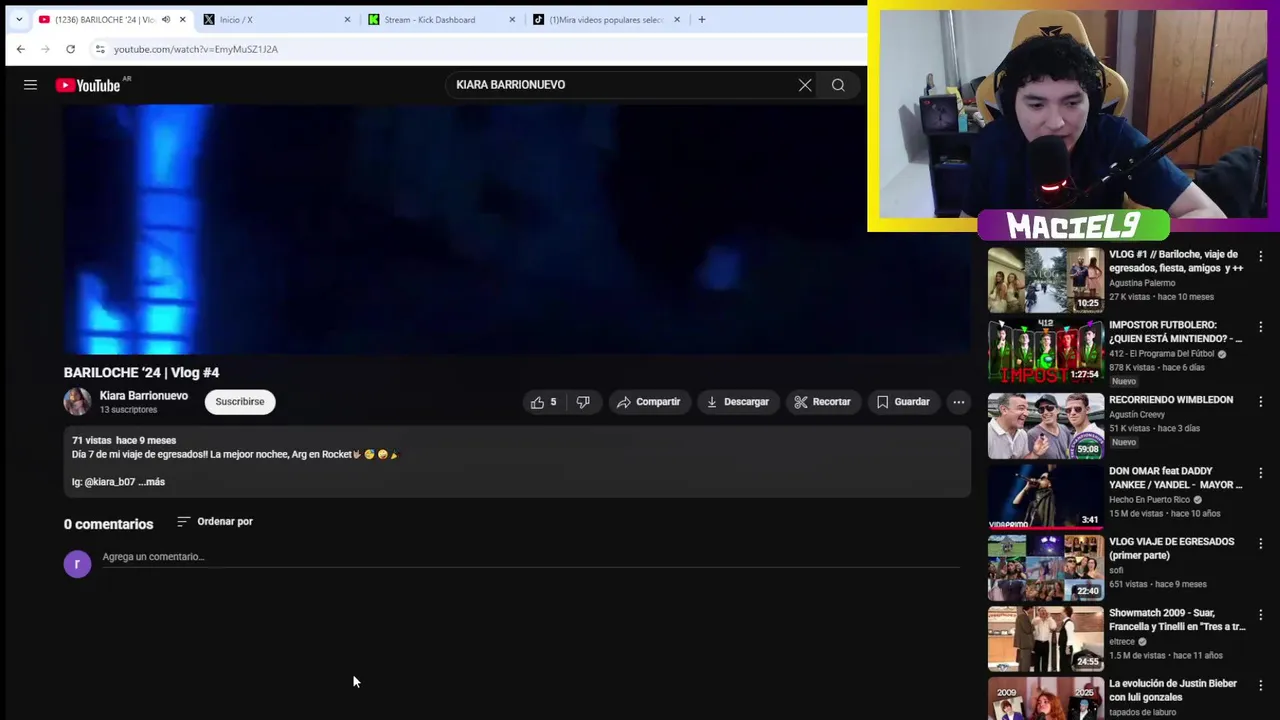This screenshot has height=720, width=1280.
Task: Close the BARILOCHE '24 browser tab
Action: (182, 19)
